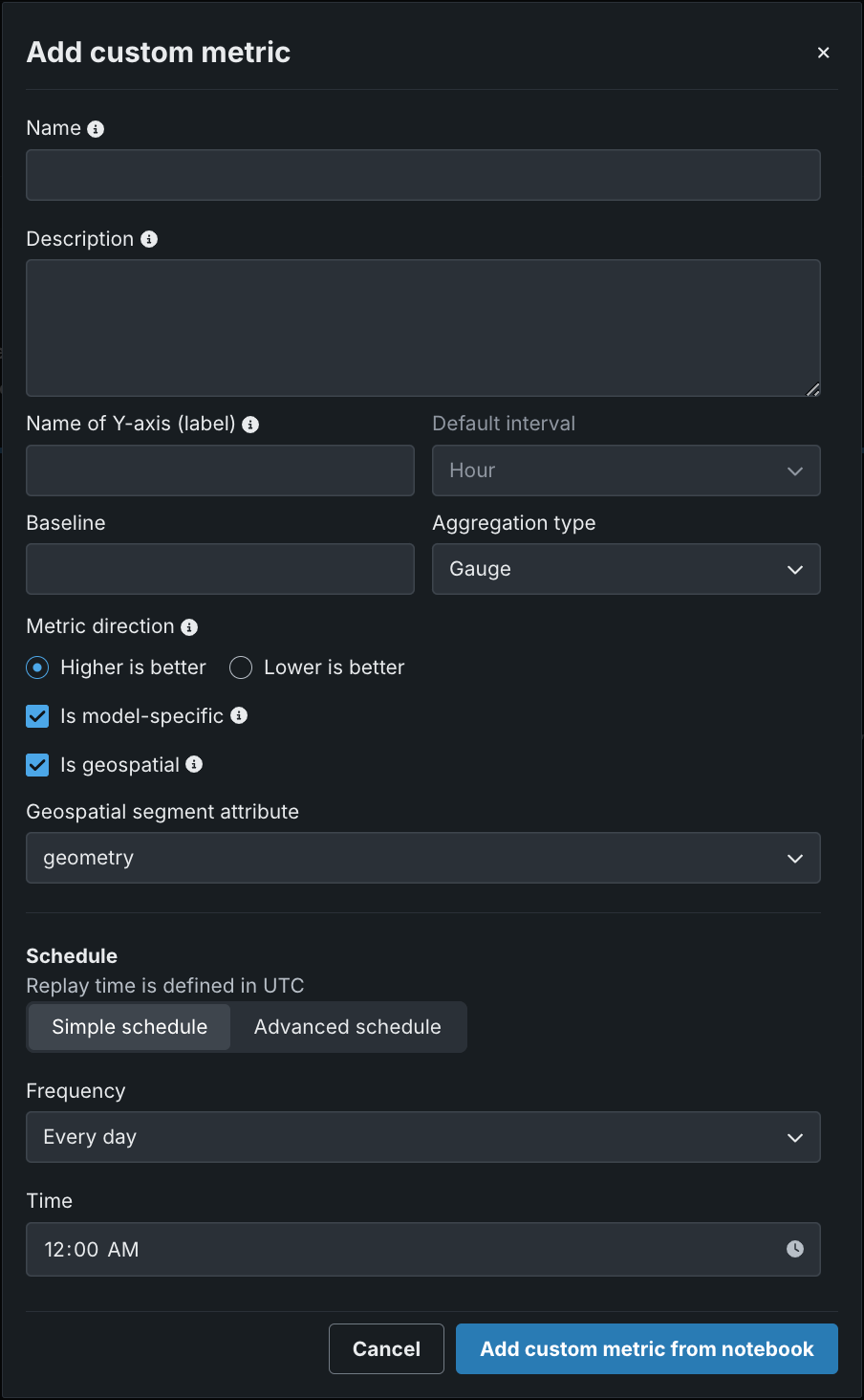
Task: Open the Frequency dropdown
Action: 422,1137
